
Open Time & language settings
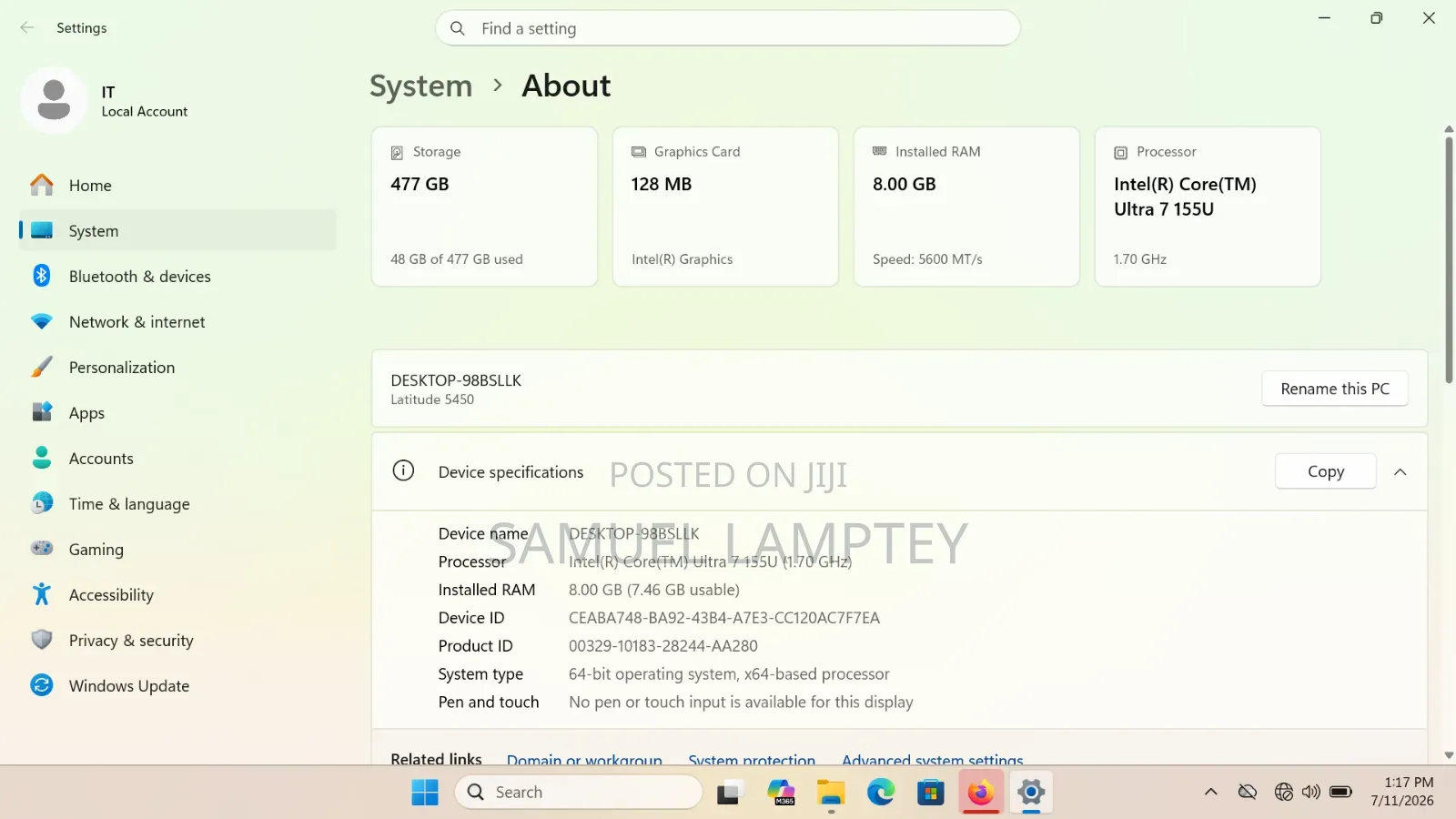coord(177,504)
